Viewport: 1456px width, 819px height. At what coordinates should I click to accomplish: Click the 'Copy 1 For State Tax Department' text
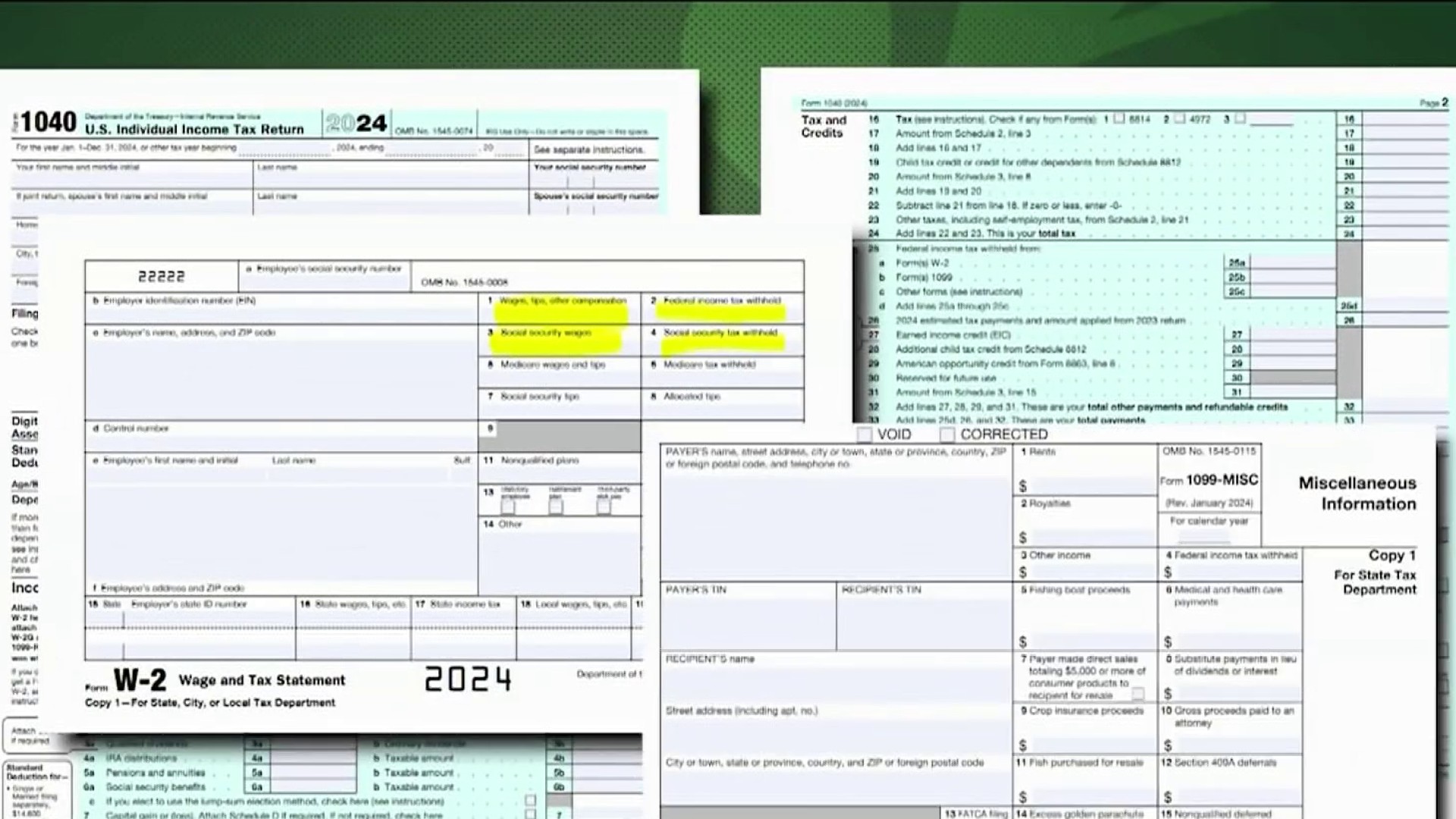1375,572
